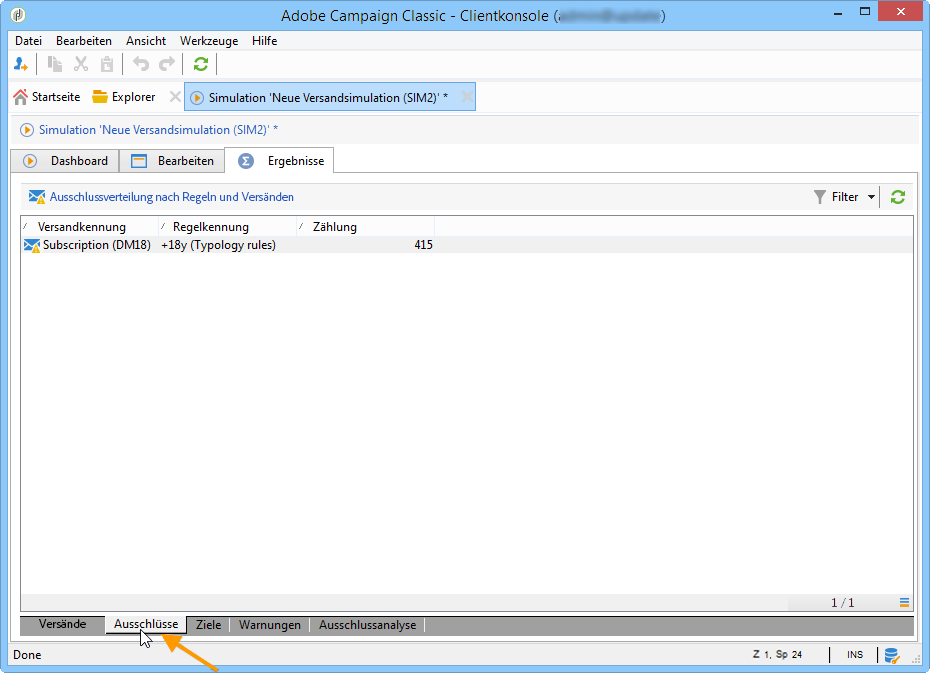Viewport: 950px width, 693px height.
Task: Close the Simulation tab with its X
Action: [467, 97]
